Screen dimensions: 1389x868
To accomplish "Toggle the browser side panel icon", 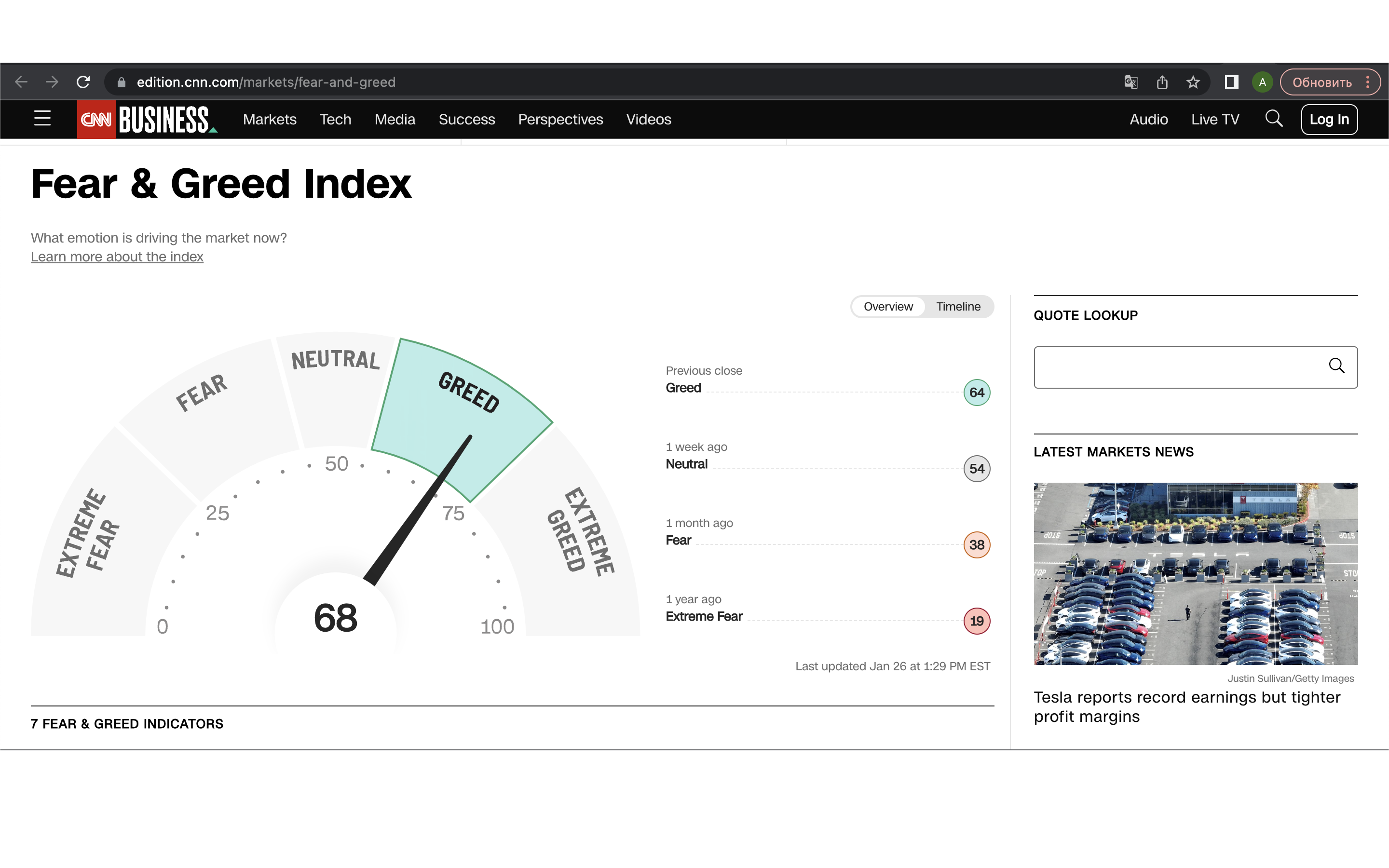I will click(1231, 82).
